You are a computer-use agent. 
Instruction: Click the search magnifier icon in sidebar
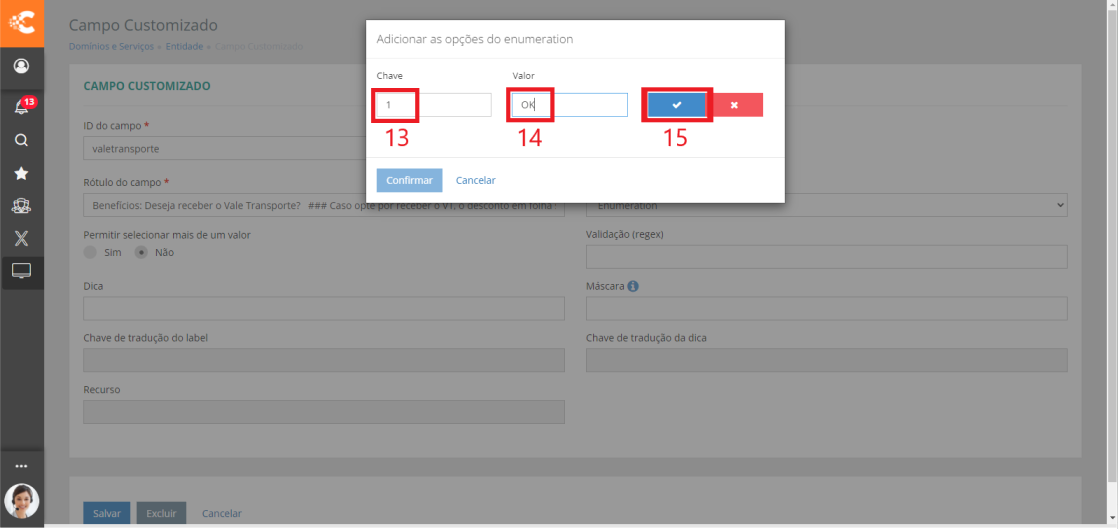coord(21,141)
